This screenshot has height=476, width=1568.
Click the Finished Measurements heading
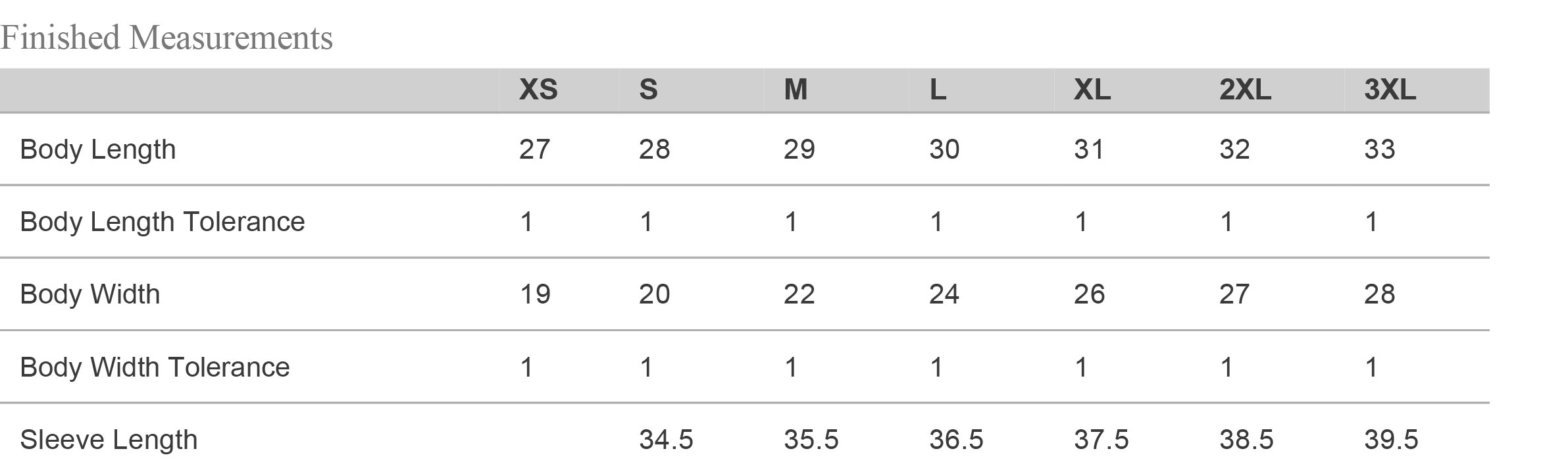coord(166,38)
